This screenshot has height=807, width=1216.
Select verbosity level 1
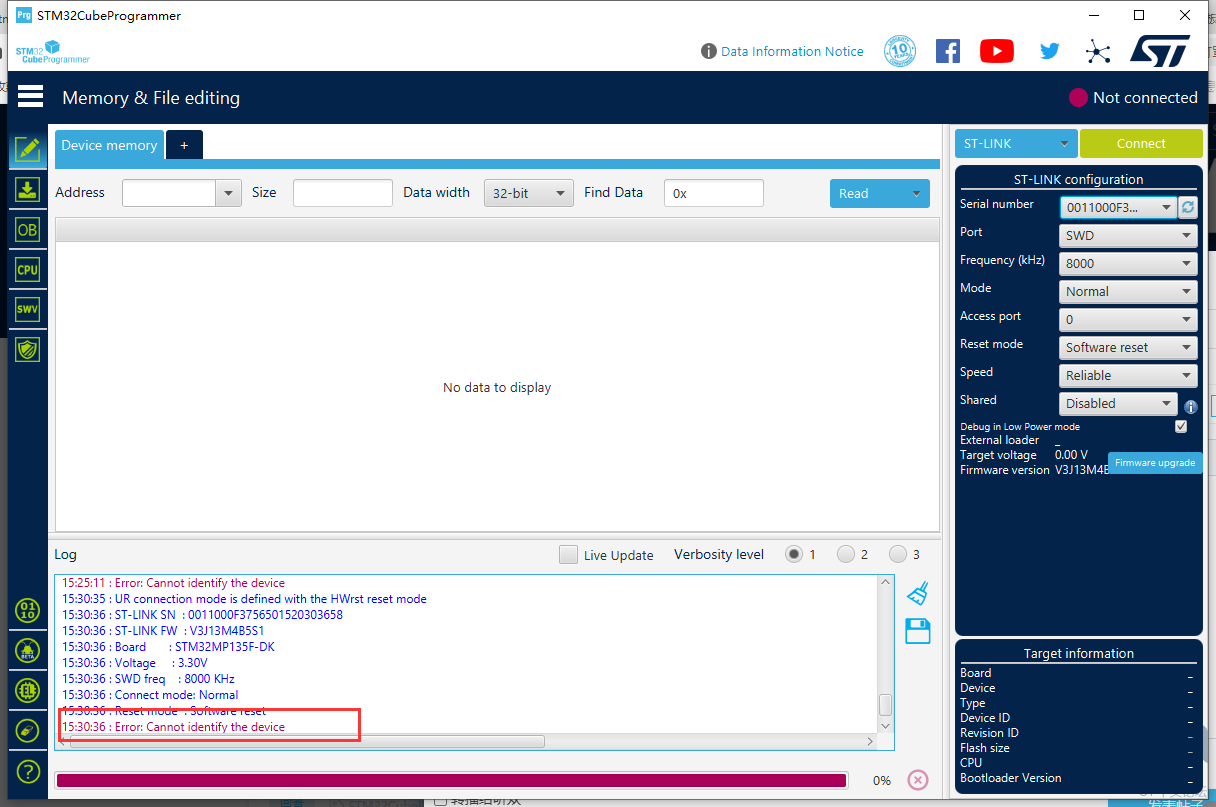coord(794,554)
